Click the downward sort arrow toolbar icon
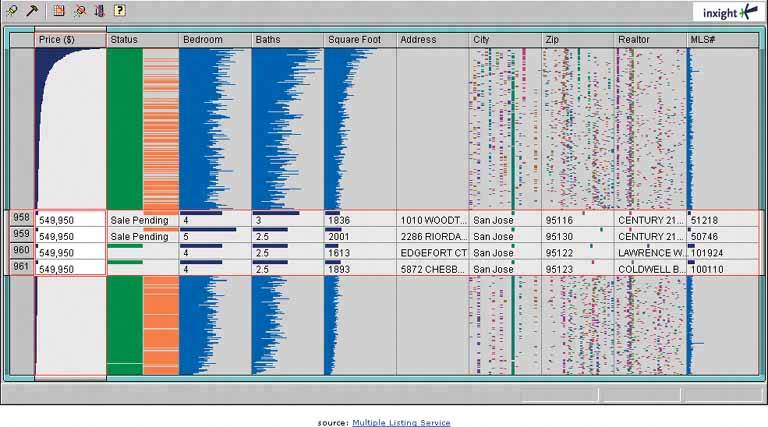The width and height of the screenshot is (768, 427). (98, 11)
